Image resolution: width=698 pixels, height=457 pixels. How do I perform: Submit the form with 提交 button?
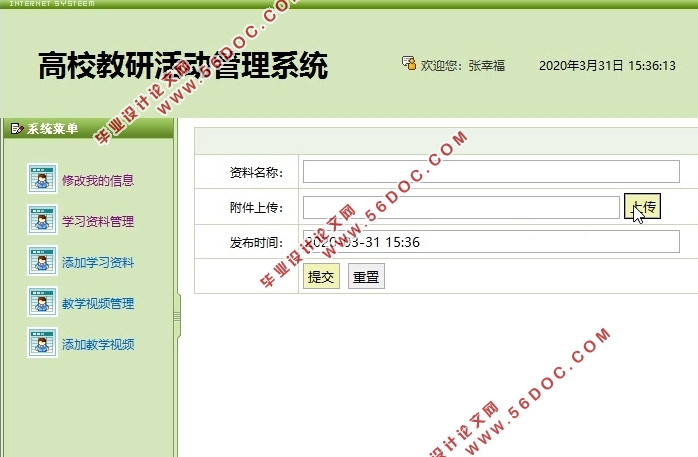(321, 277)
